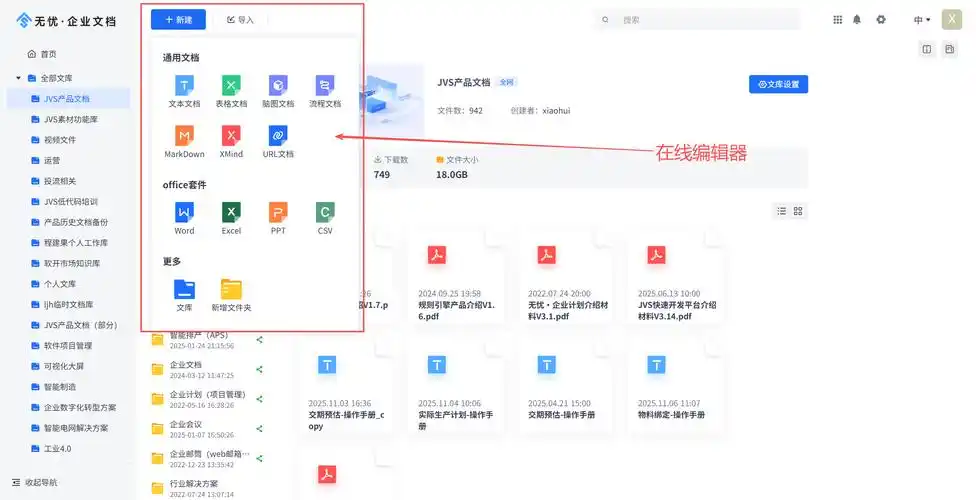Viewport: 976px width, 500px height.
Task: Open 交期预估-操作手册_copy document
Action: click(346, 389)
